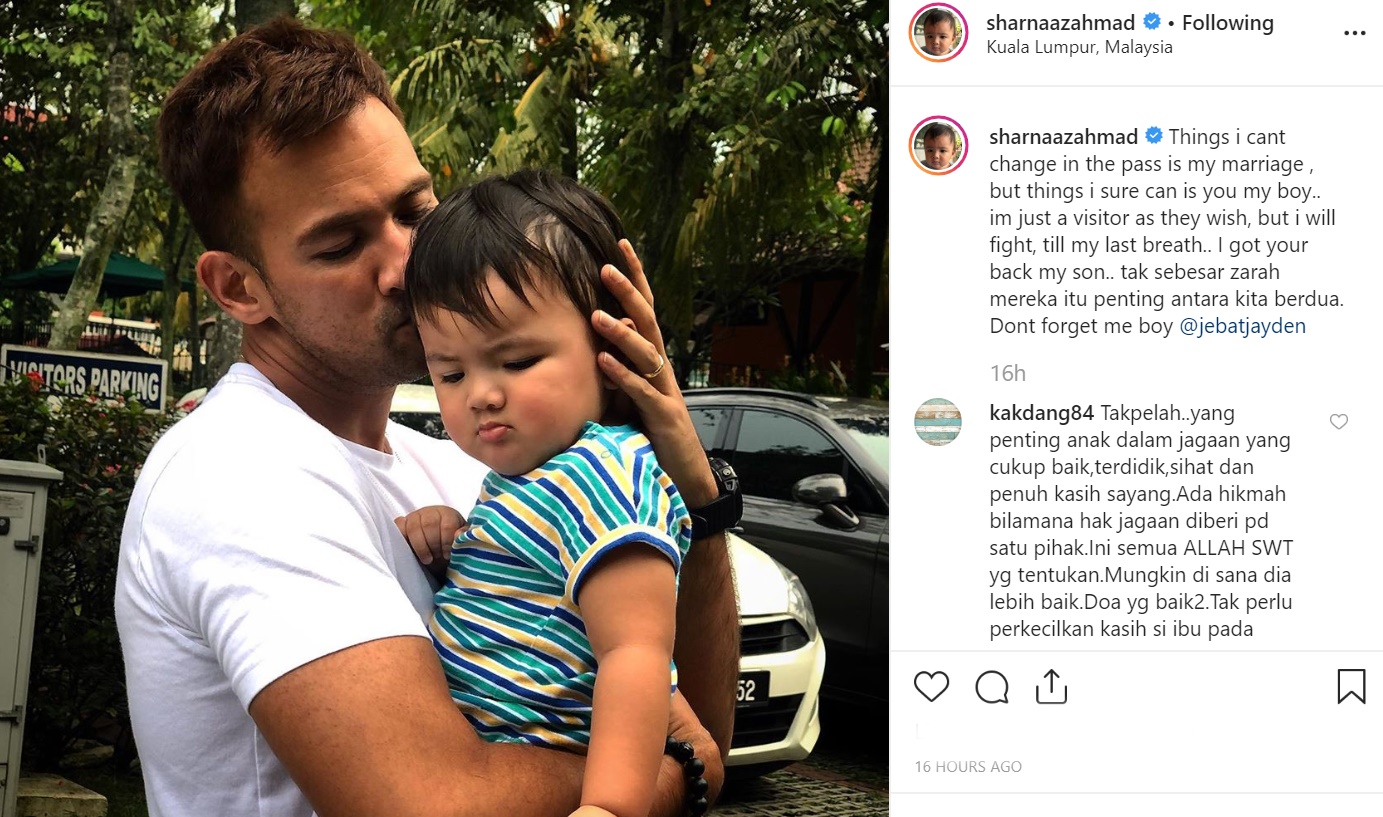Open the kakdang84 username link
1383x817 pixels.
[1041, 413]
